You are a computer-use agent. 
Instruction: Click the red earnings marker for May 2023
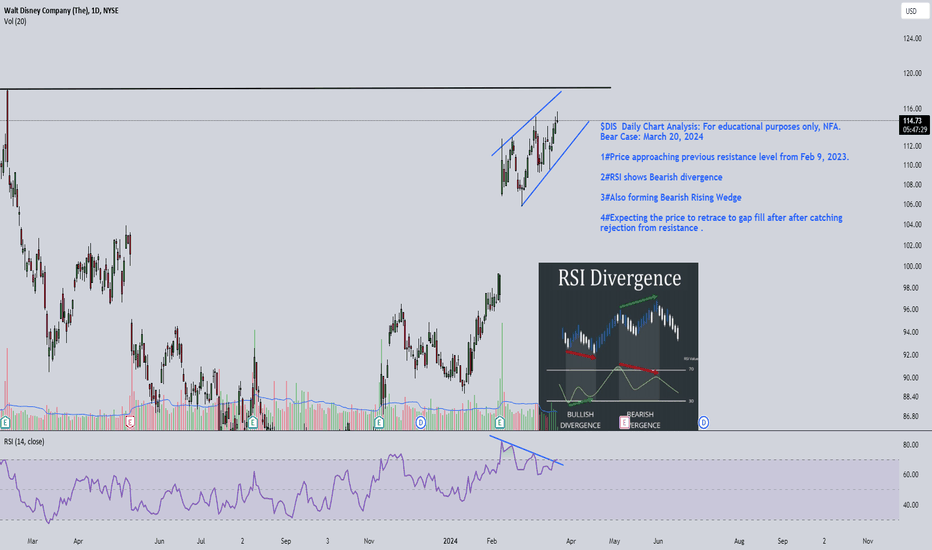click(x=130, y=422)
